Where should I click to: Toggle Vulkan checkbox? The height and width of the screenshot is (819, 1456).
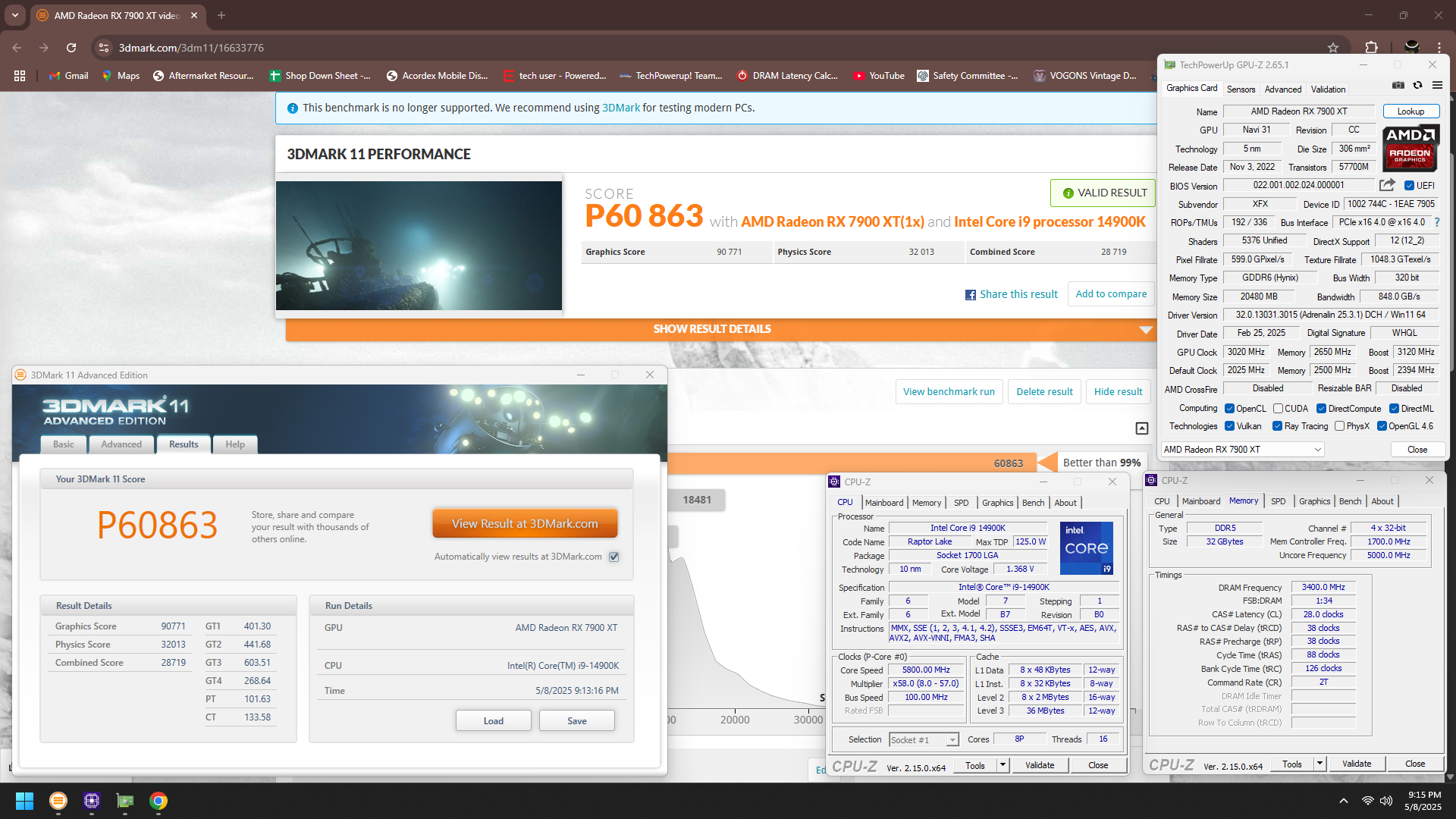pos(1229,426)
